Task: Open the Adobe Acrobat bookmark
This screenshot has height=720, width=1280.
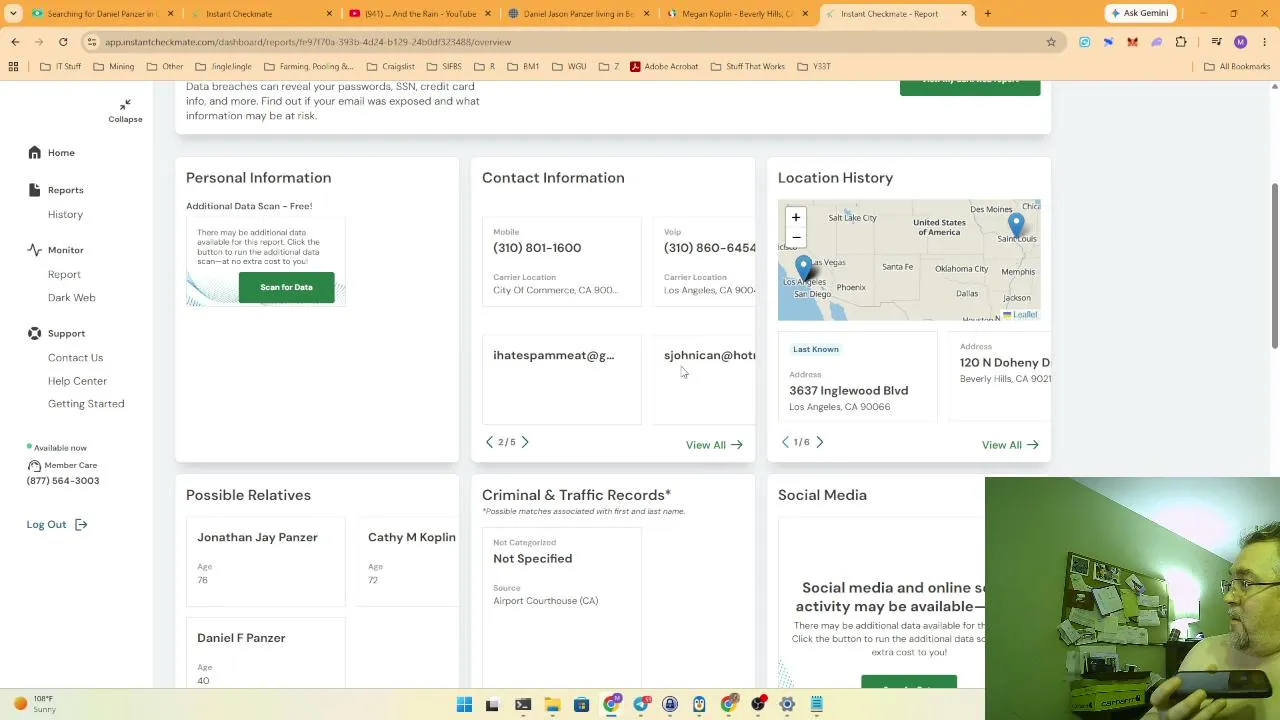Action: pyautogui.click(x=664, y=67)
